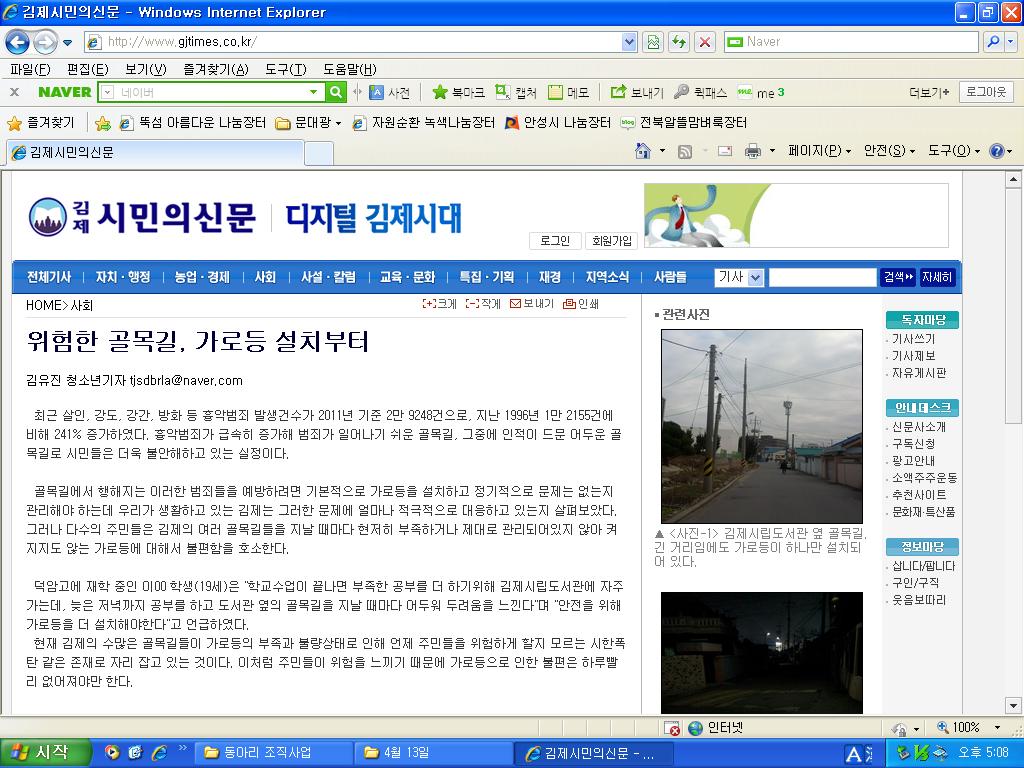Click the browser Back arrow button
Screen dimensions: 1024x768
17,42
